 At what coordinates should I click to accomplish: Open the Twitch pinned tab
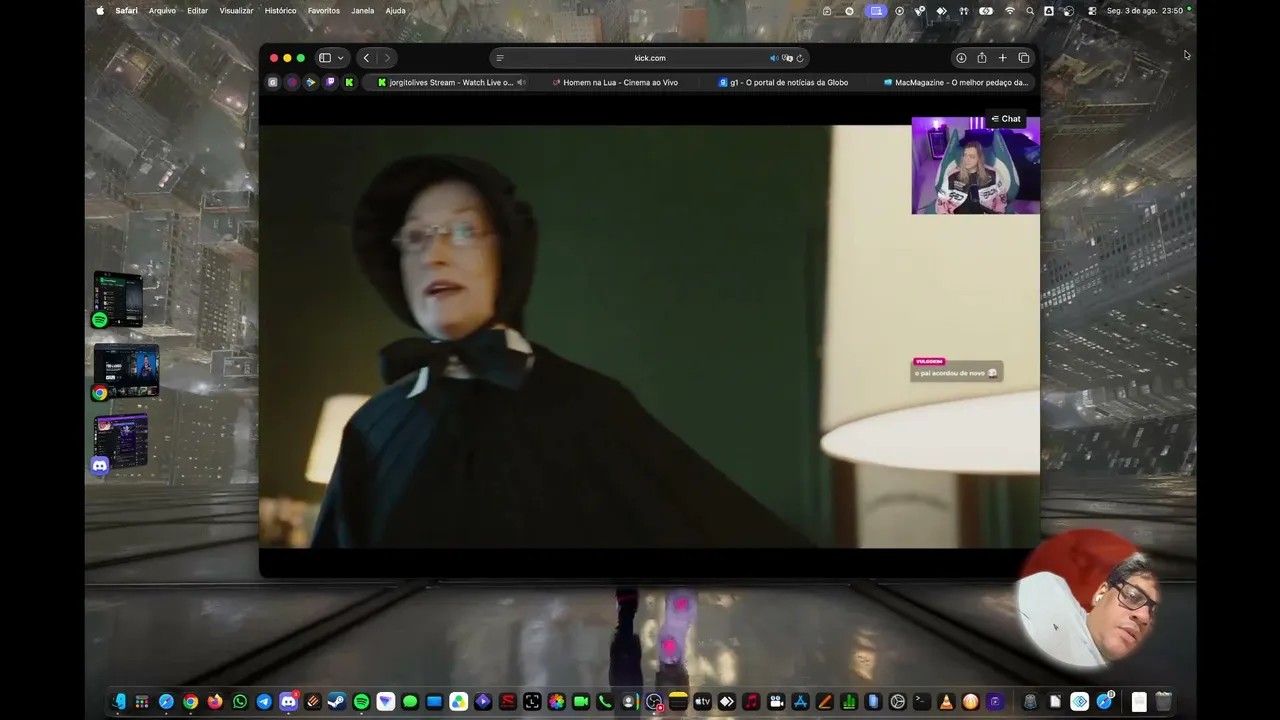330,82
